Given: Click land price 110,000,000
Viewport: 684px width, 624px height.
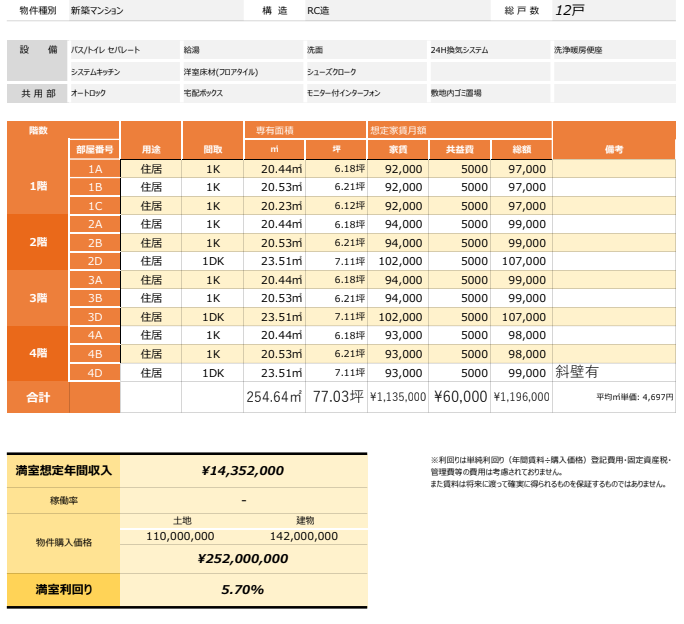Looking at the screenshot, I should pos(180,536).
